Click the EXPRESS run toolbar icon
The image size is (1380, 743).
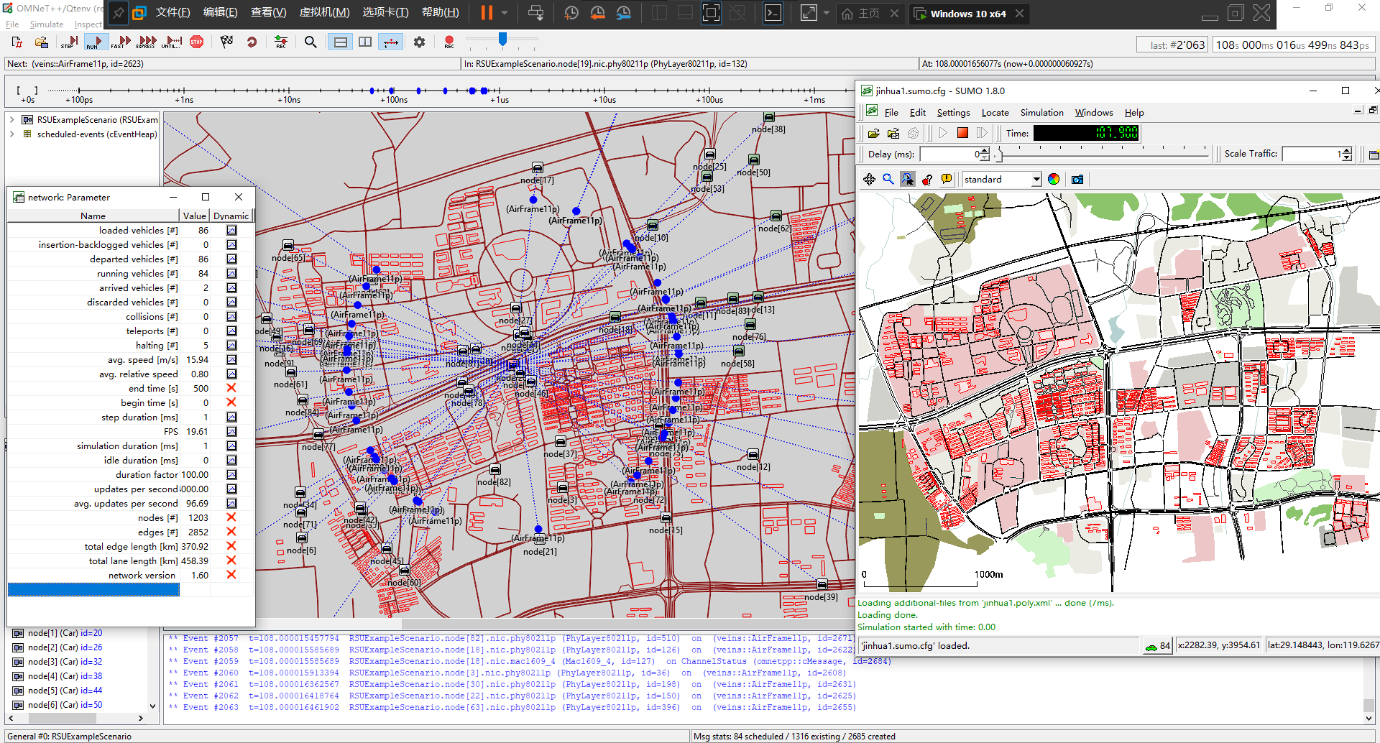146,42
